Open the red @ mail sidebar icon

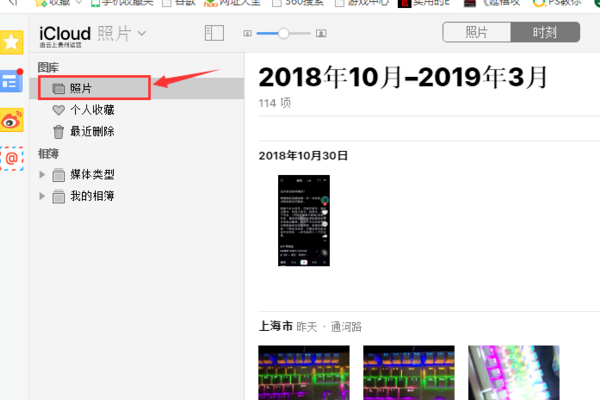[11, 158]
